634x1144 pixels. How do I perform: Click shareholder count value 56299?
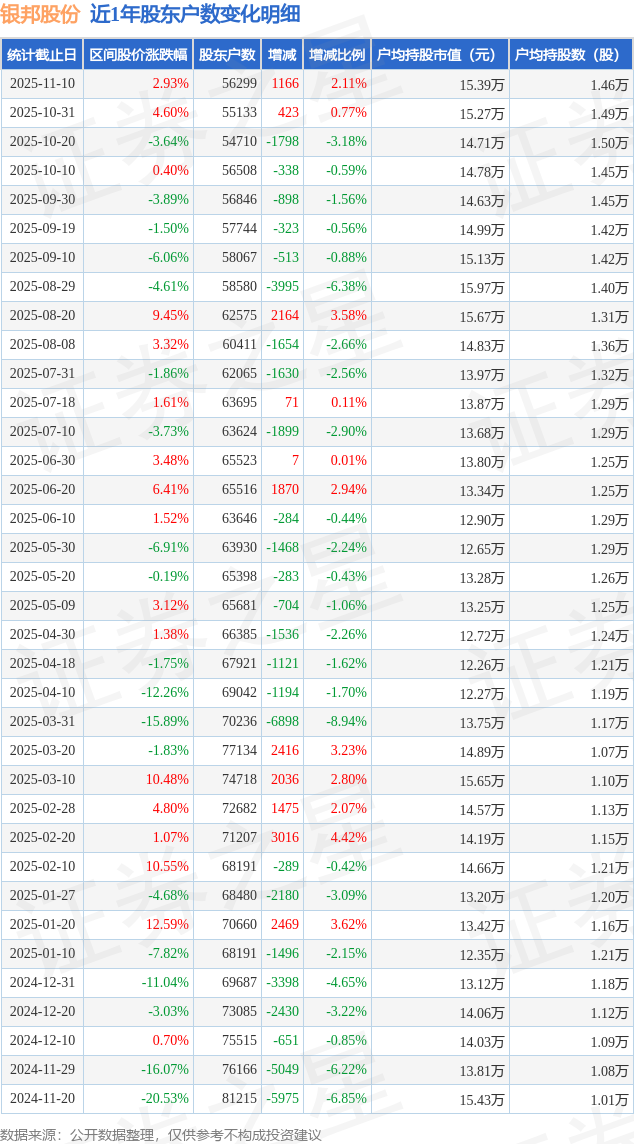click(x=239, y=84)
